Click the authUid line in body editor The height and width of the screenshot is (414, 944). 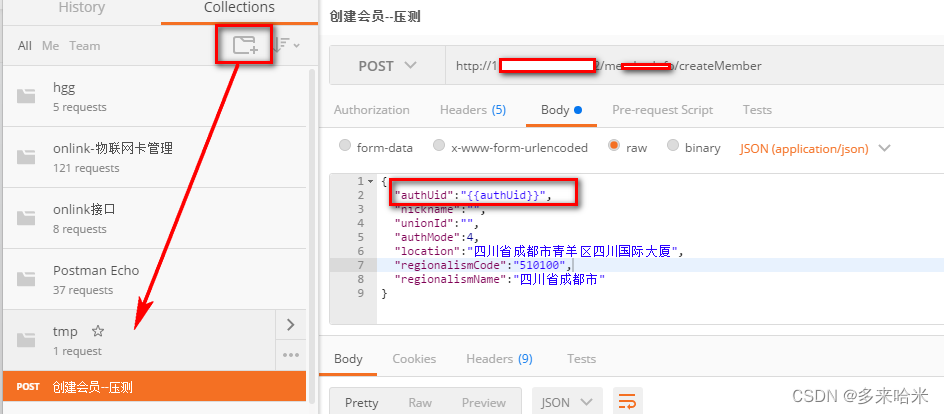[473, 195]
